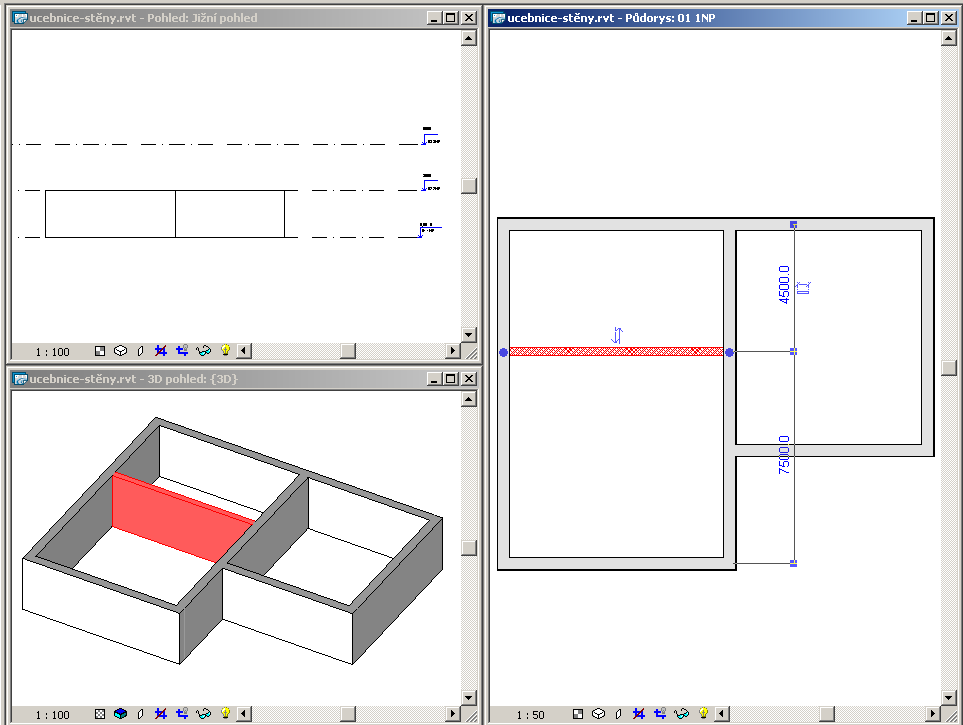Screen dimensions: 963x725
Task: Open Detail Level in 3D pohled view
Action: [x=99, y=714]
